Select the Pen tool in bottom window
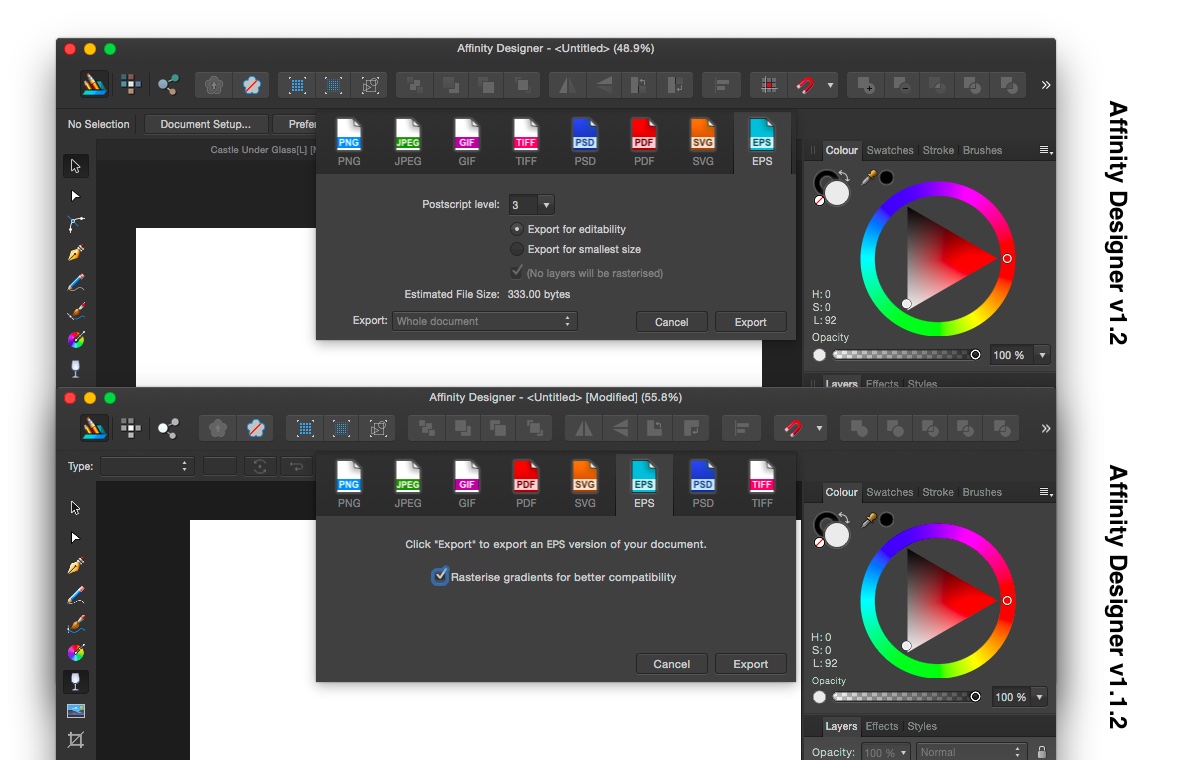The width and height of the screenshot is (1180, 760). (75, 566)
